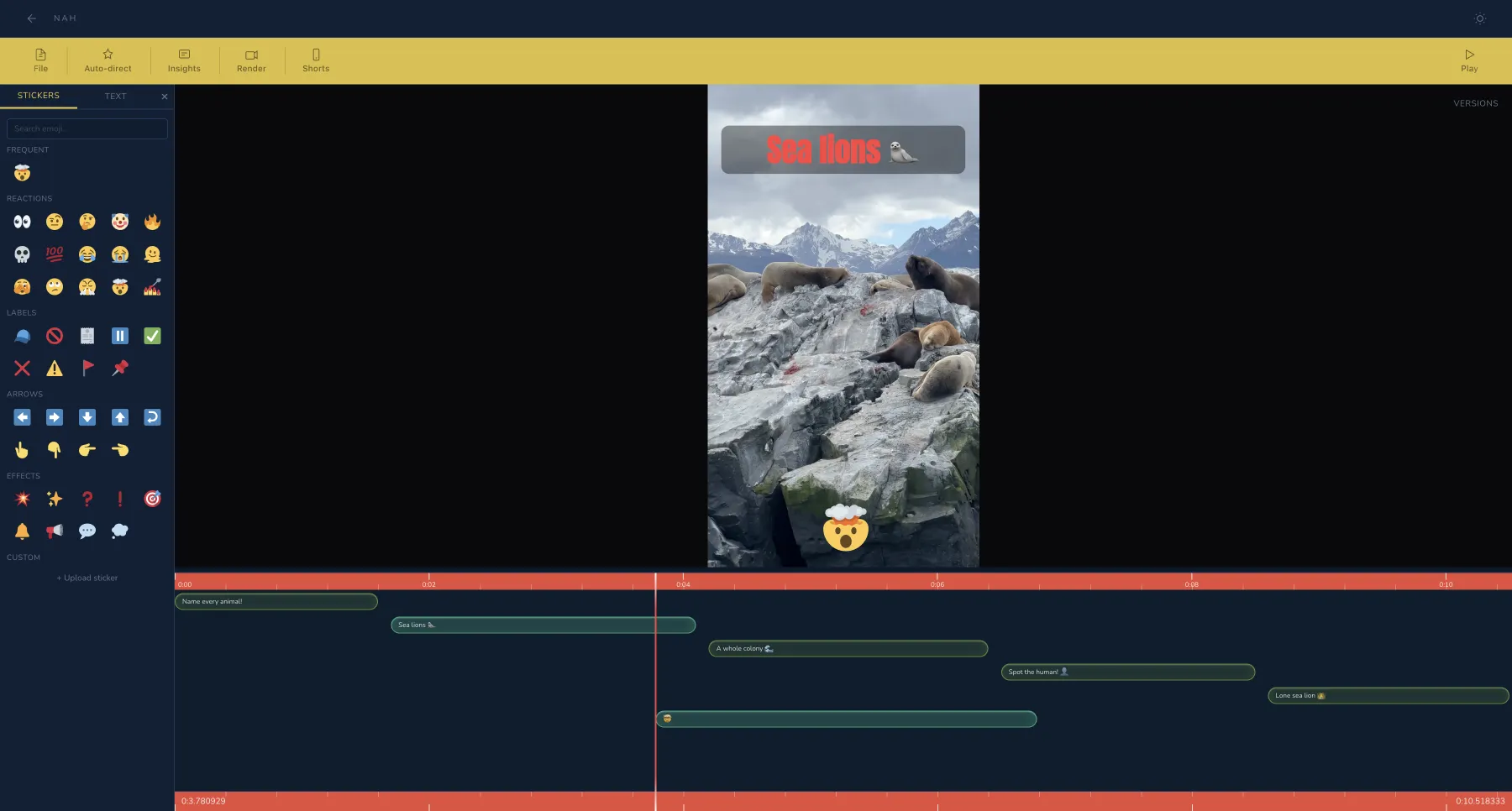Add the collision burst effect sticker
This screenshot has width=1512, height=811.
pyautogui.click(x=22, y=499)
